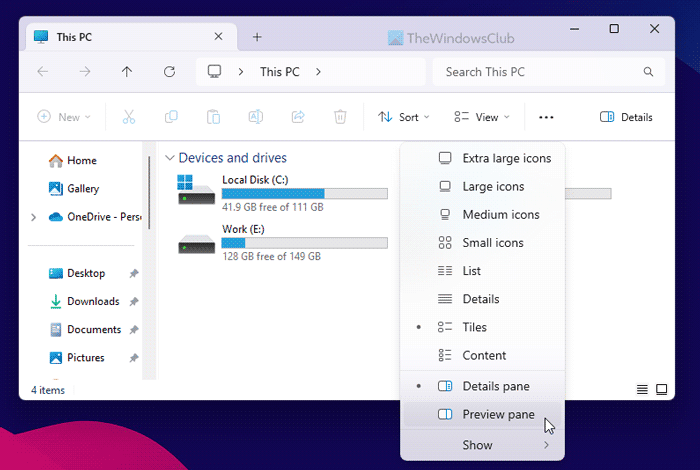This screenshot has height=470, width=700.
Task: Switch to large thumbnails view in status bar
Action: coord(662,390)
